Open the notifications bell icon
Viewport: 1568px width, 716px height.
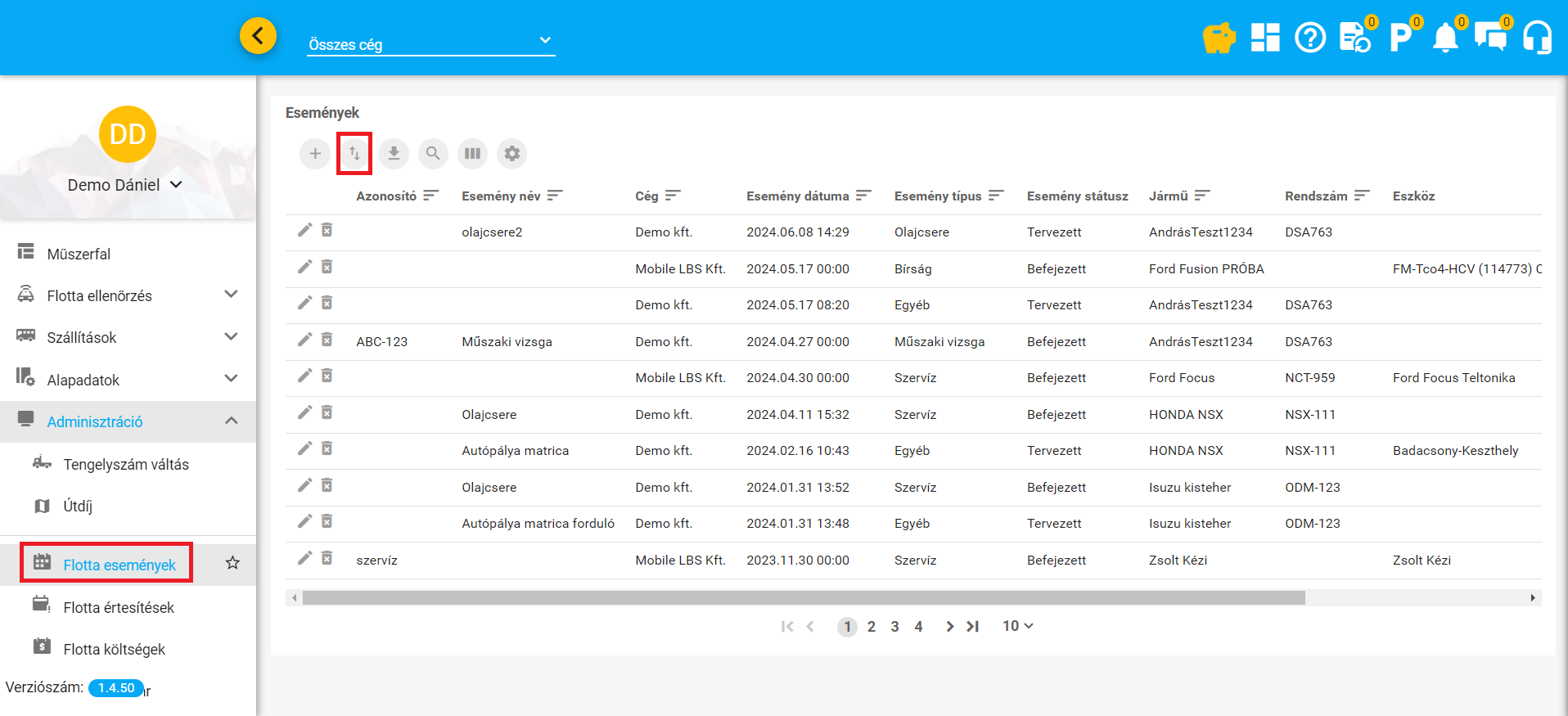click(x=1445, y=38)
